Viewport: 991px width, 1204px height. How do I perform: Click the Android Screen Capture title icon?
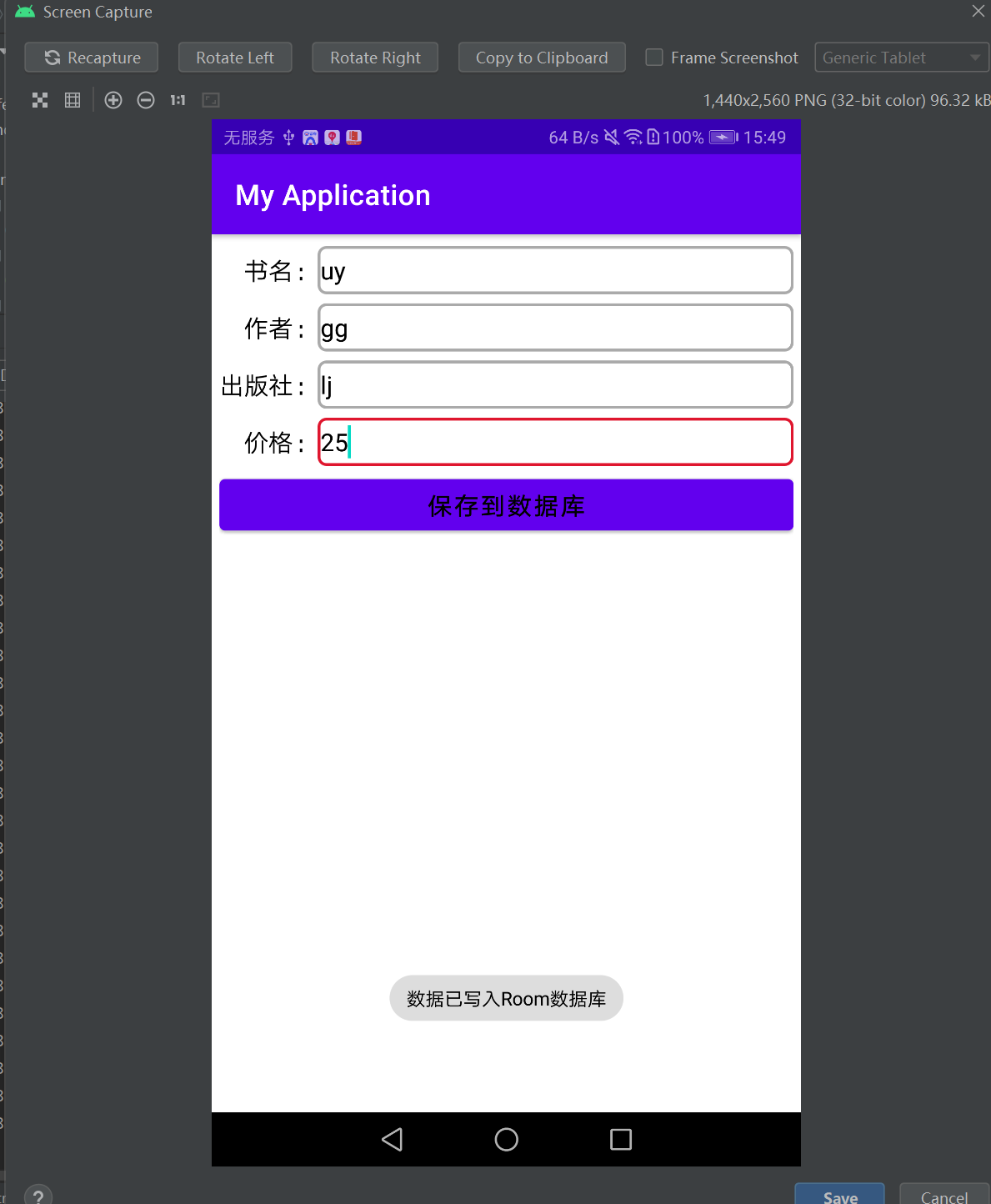(25, 12)
